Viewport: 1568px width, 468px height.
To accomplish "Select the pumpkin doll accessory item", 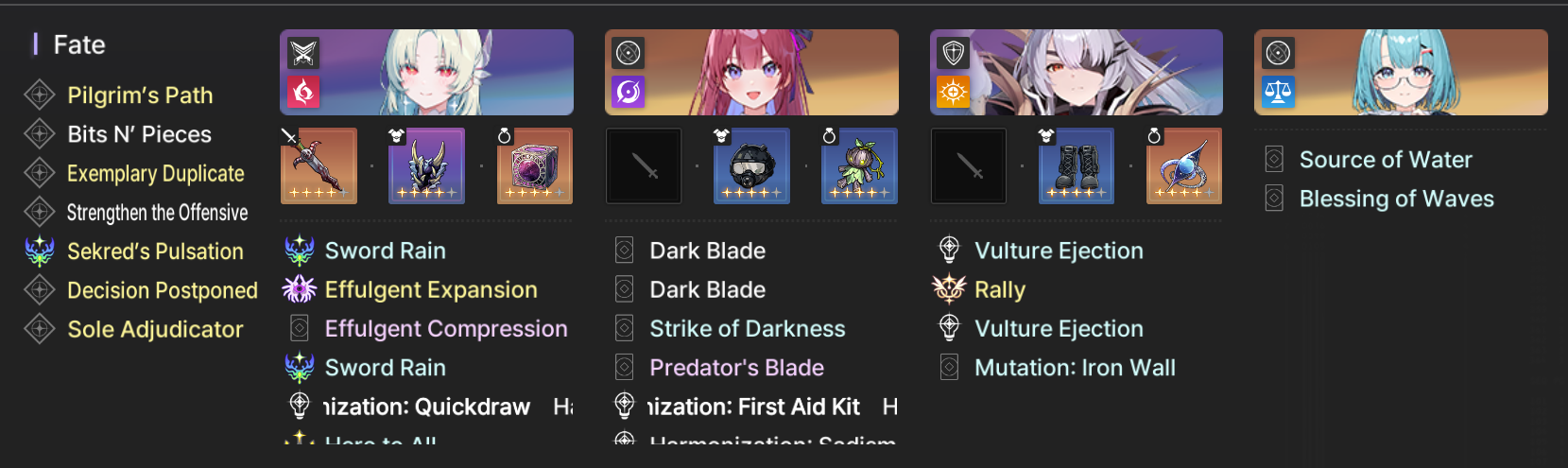I will coord(860,166).
